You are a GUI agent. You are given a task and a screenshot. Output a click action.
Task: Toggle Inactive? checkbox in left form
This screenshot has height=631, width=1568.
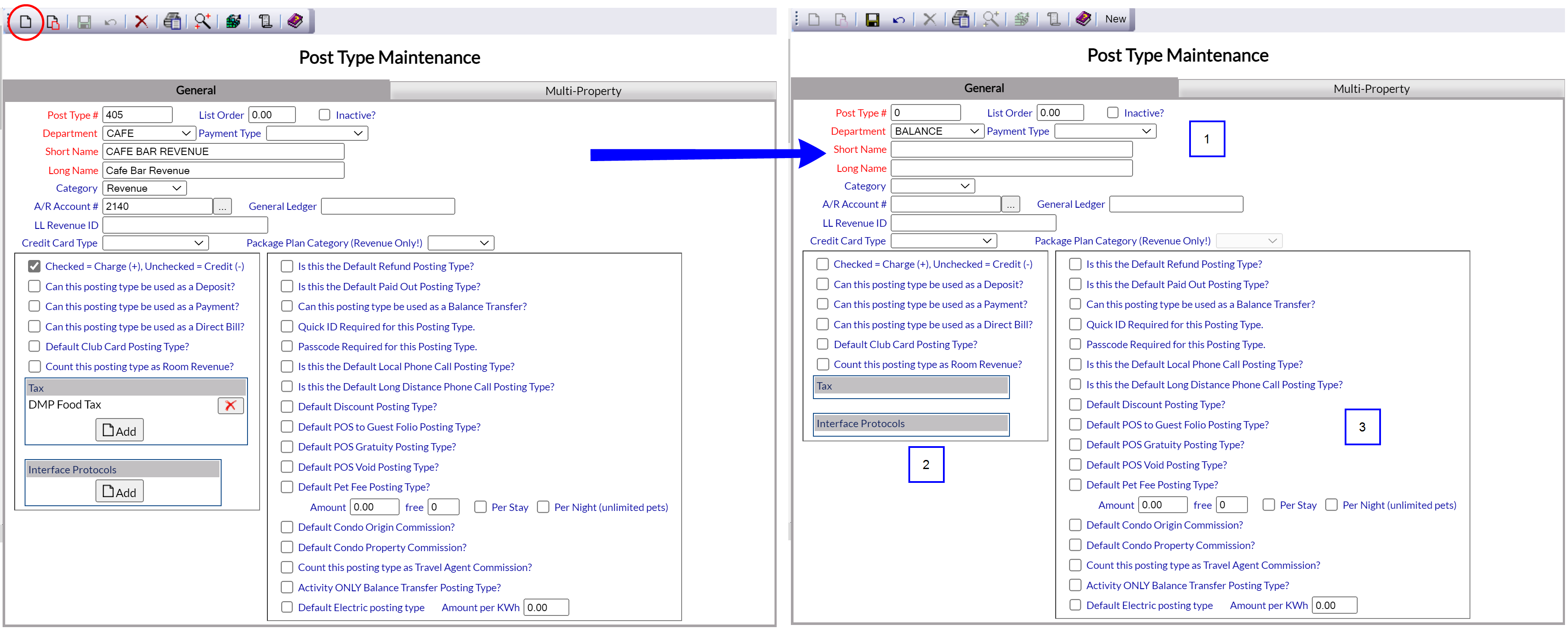(324, 115)
